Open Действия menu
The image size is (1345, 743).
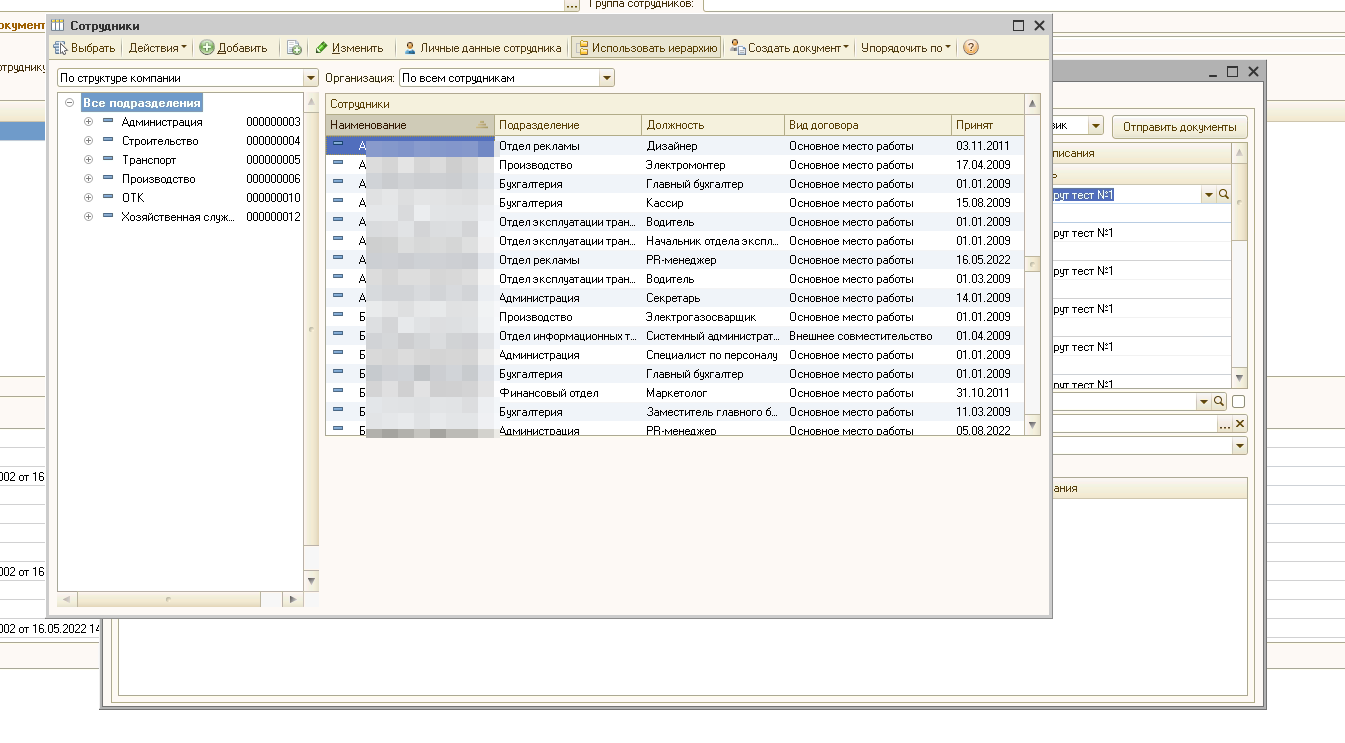pyautogui.click(x=157, y=47)
